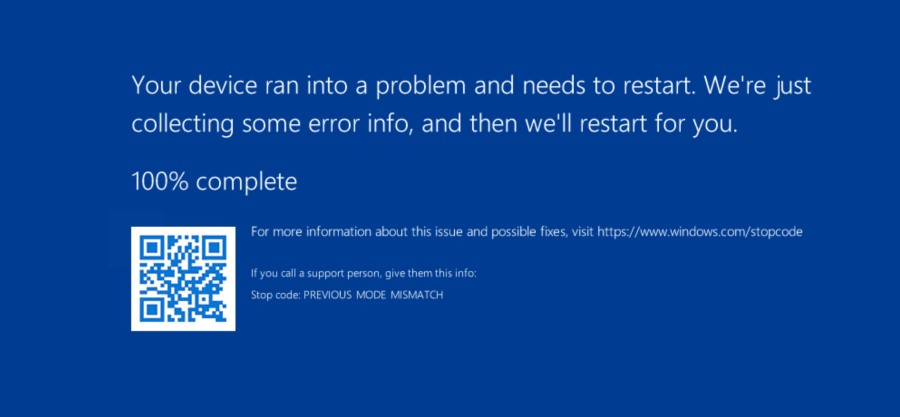900x417 pixels.
Task: Click the PREVIOUS MODE MISMATCH error text
Action: [x=373, y=295]
